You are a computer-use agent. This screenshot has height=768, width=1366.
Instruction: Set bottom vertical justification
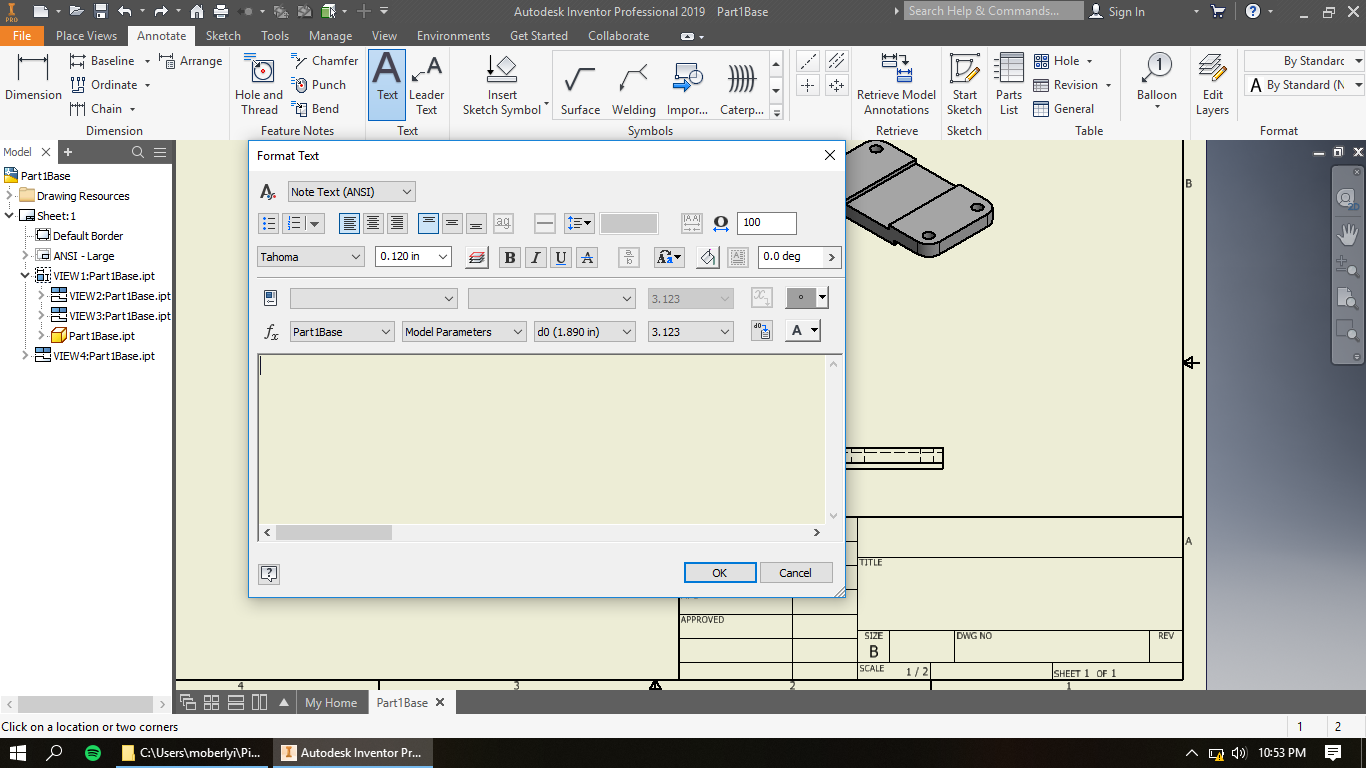[x=476, y=223]
